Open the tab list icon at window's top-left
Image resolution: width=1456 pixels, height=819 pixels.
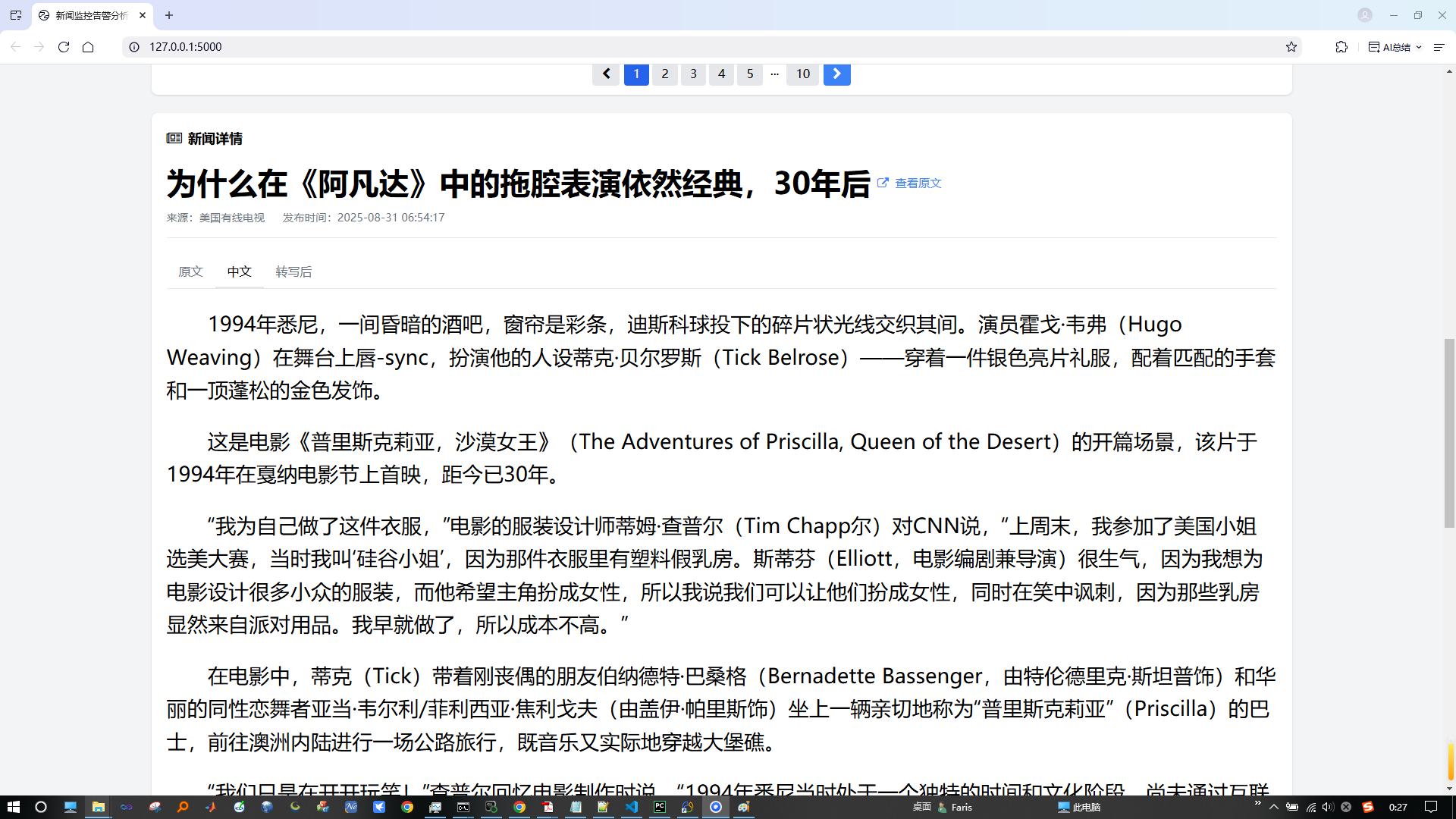point(16,15)
